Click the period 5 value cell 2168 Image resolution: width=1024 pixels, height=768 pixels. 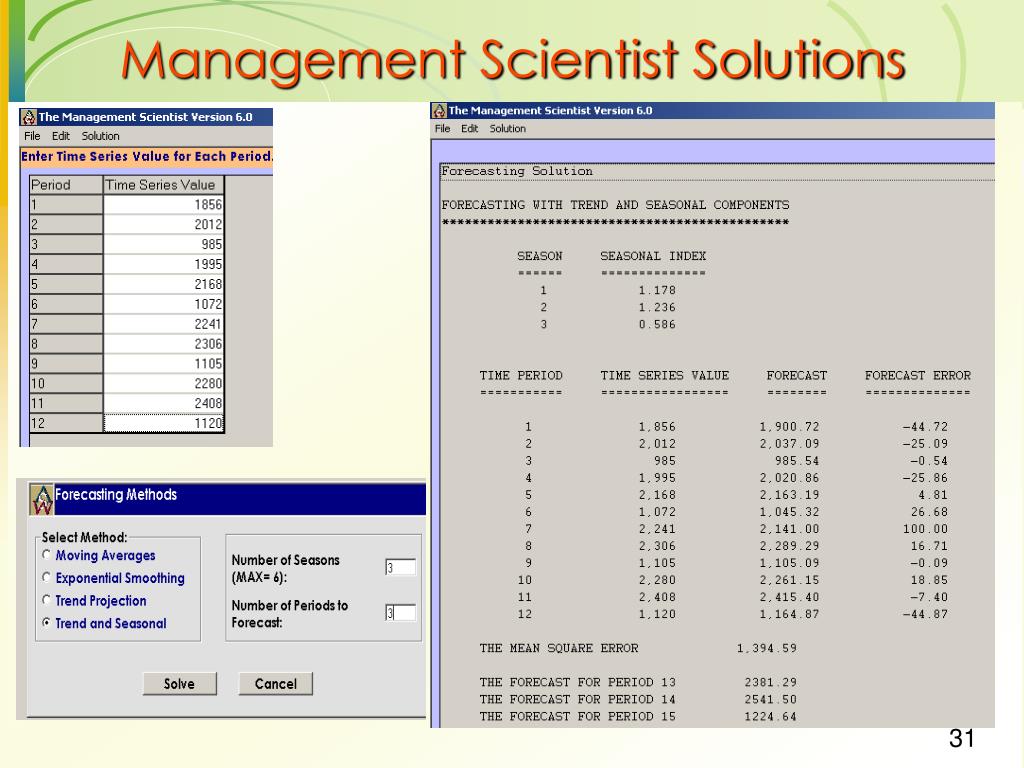tap(163, 285)
